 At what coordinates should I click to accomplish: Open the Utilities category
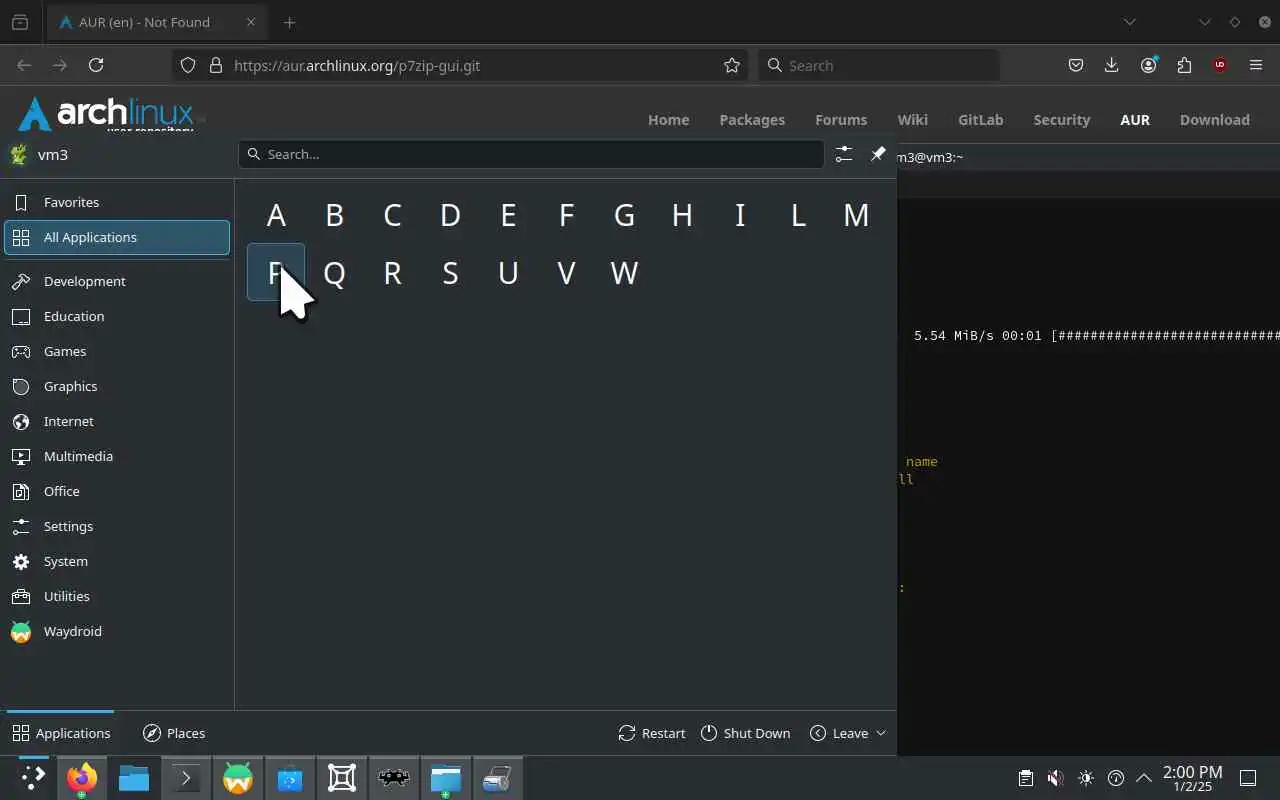117,596
